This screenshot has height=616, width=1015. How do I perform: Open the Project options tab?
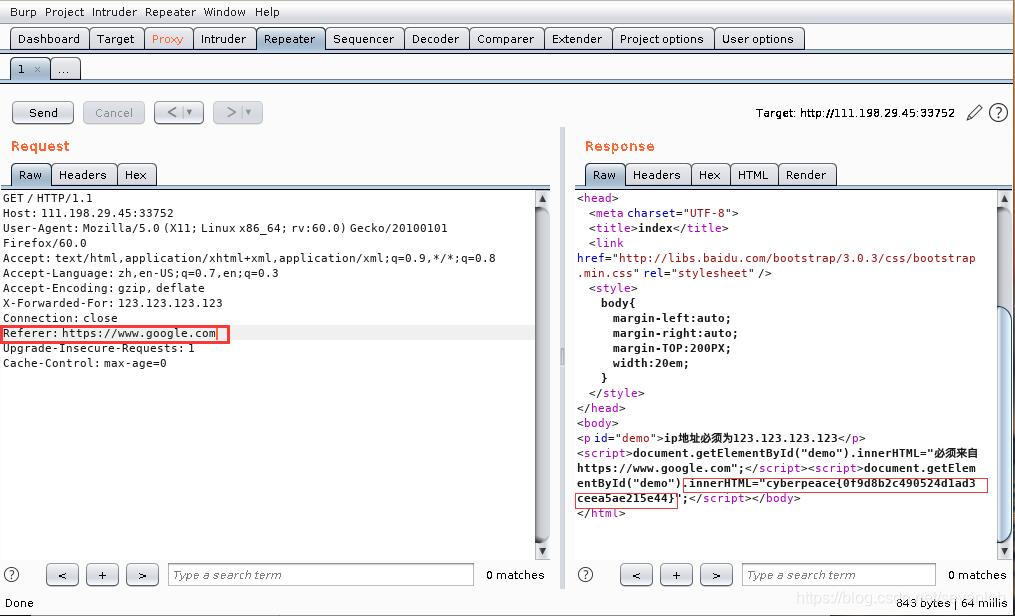tap(662, 39)
